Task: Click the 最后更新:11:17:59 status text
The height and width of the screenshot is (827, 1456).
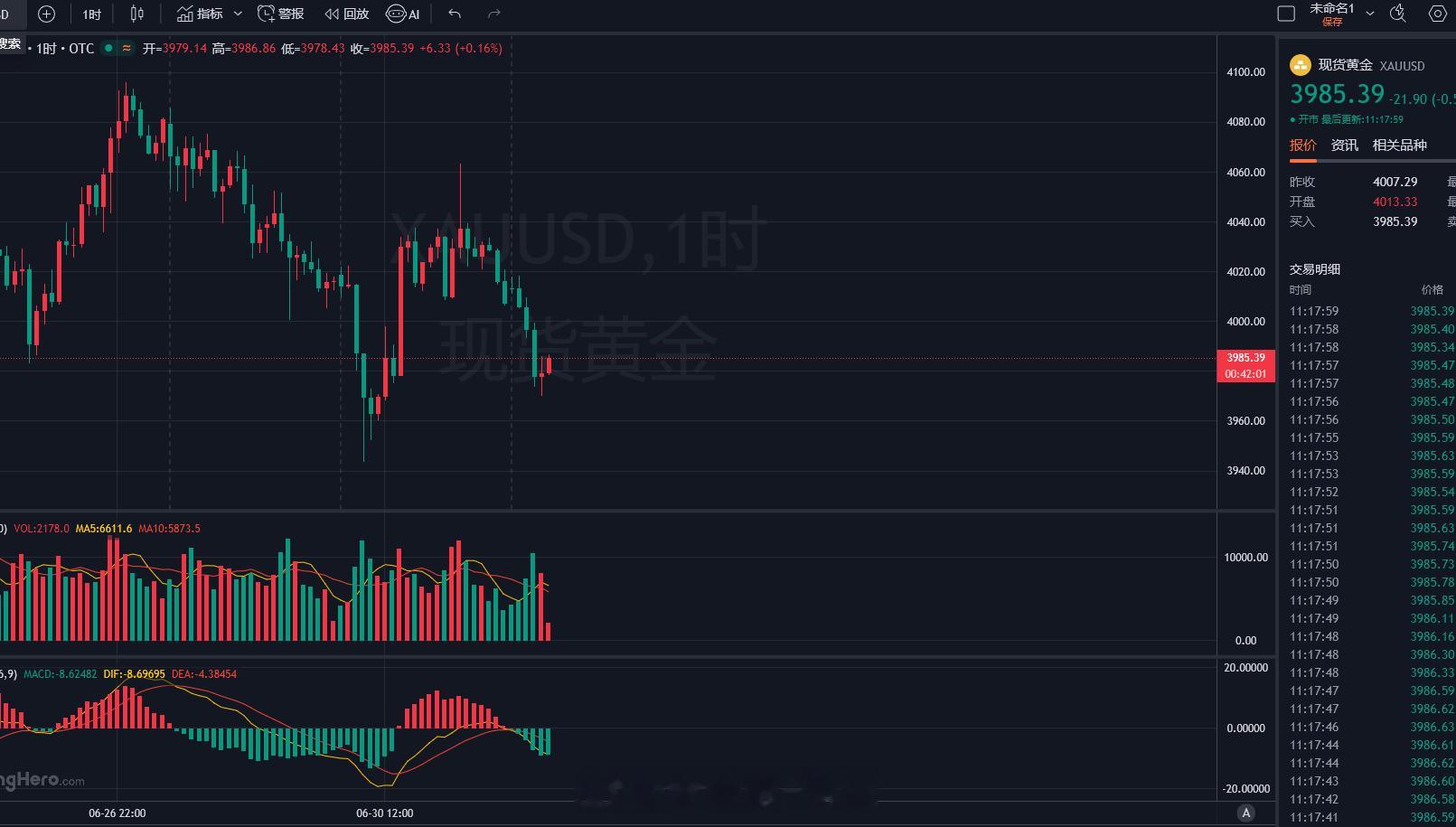Action: click(x=1362, y=119)
